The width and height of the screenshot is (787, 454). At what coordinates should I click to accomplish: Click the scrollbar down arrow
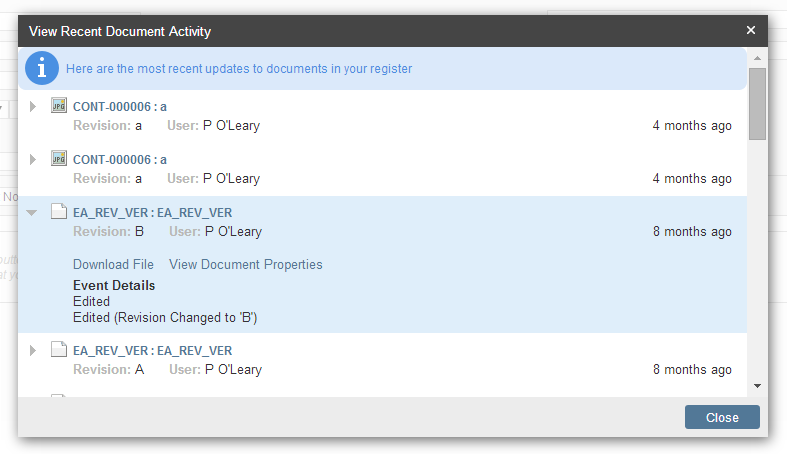[x=757, y=386]
